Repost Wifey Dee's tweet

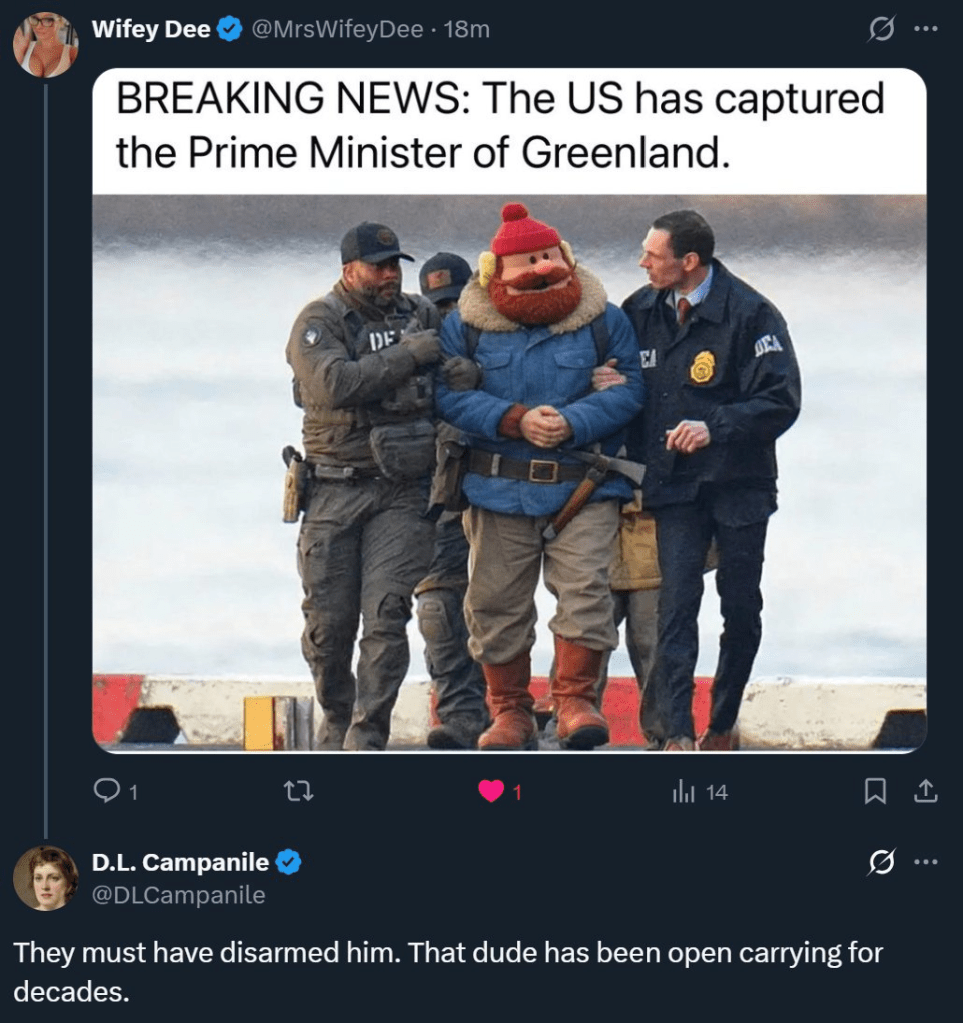click(299, 792)
